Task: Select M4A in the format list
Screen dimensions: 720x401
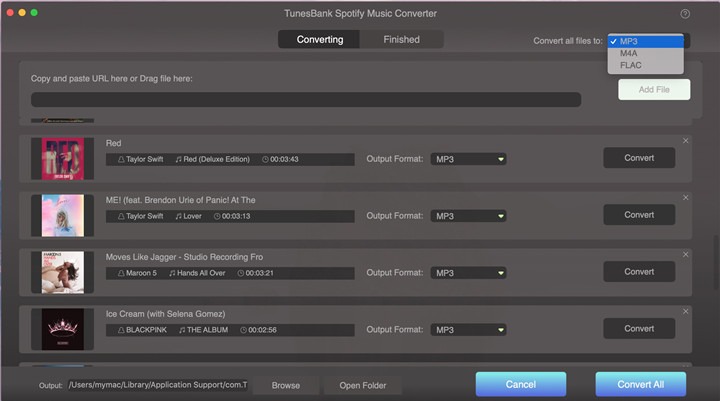Action: point(629,53)
